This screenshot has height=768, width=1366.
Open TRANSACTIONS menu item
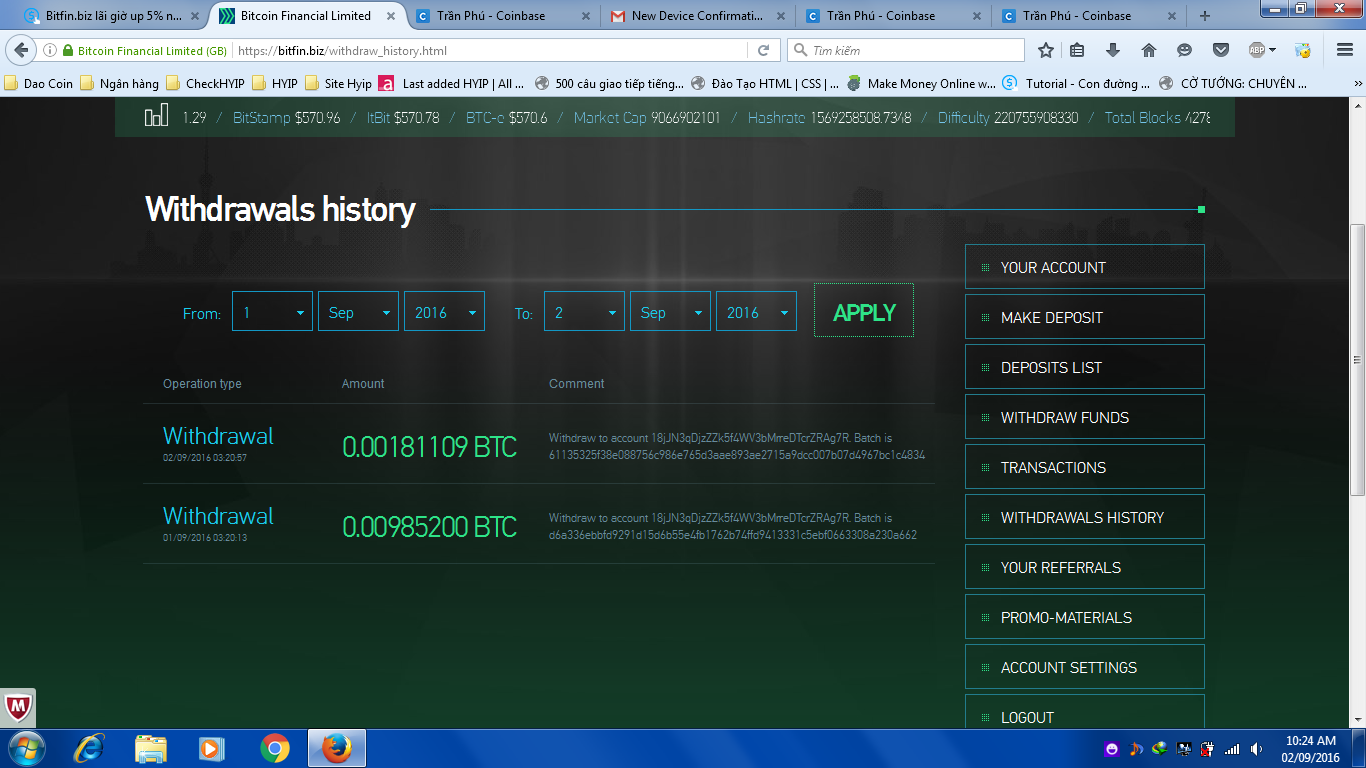pyautogui.click(x=1085, y=467)
